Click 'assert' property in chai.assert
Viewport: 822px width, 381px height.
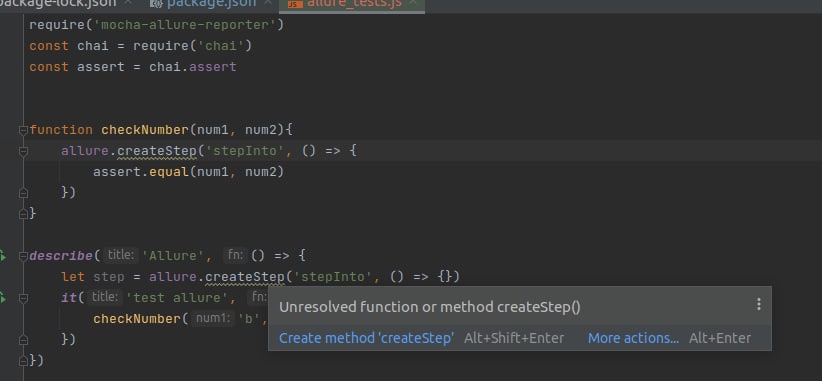(x=212, y=67)
